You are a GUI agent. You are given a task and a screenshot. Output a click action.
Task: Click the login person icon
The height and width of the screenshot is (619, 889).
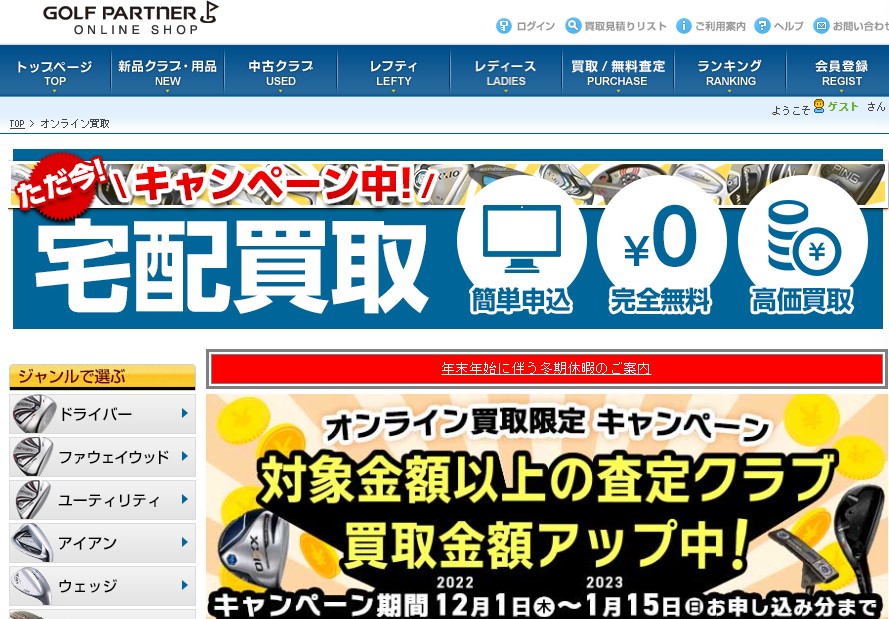[x=503, y=26]
